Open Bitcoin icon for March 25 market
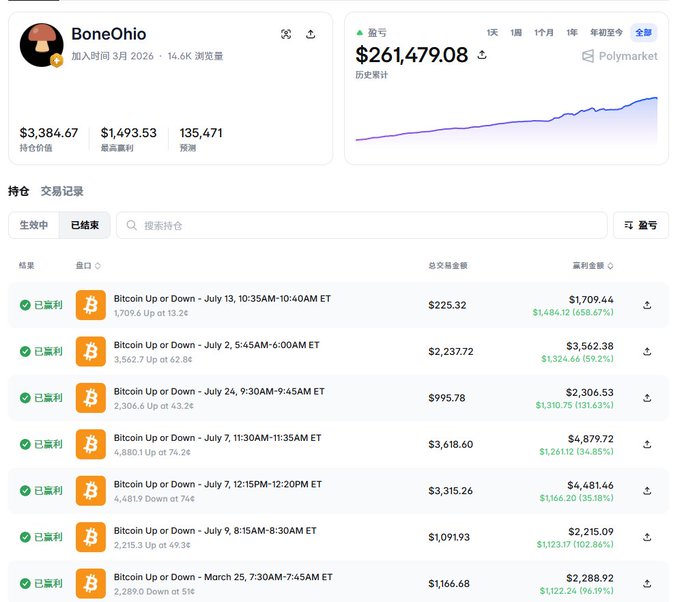Screen dimensions: 680x602 [x=91, y=583]
